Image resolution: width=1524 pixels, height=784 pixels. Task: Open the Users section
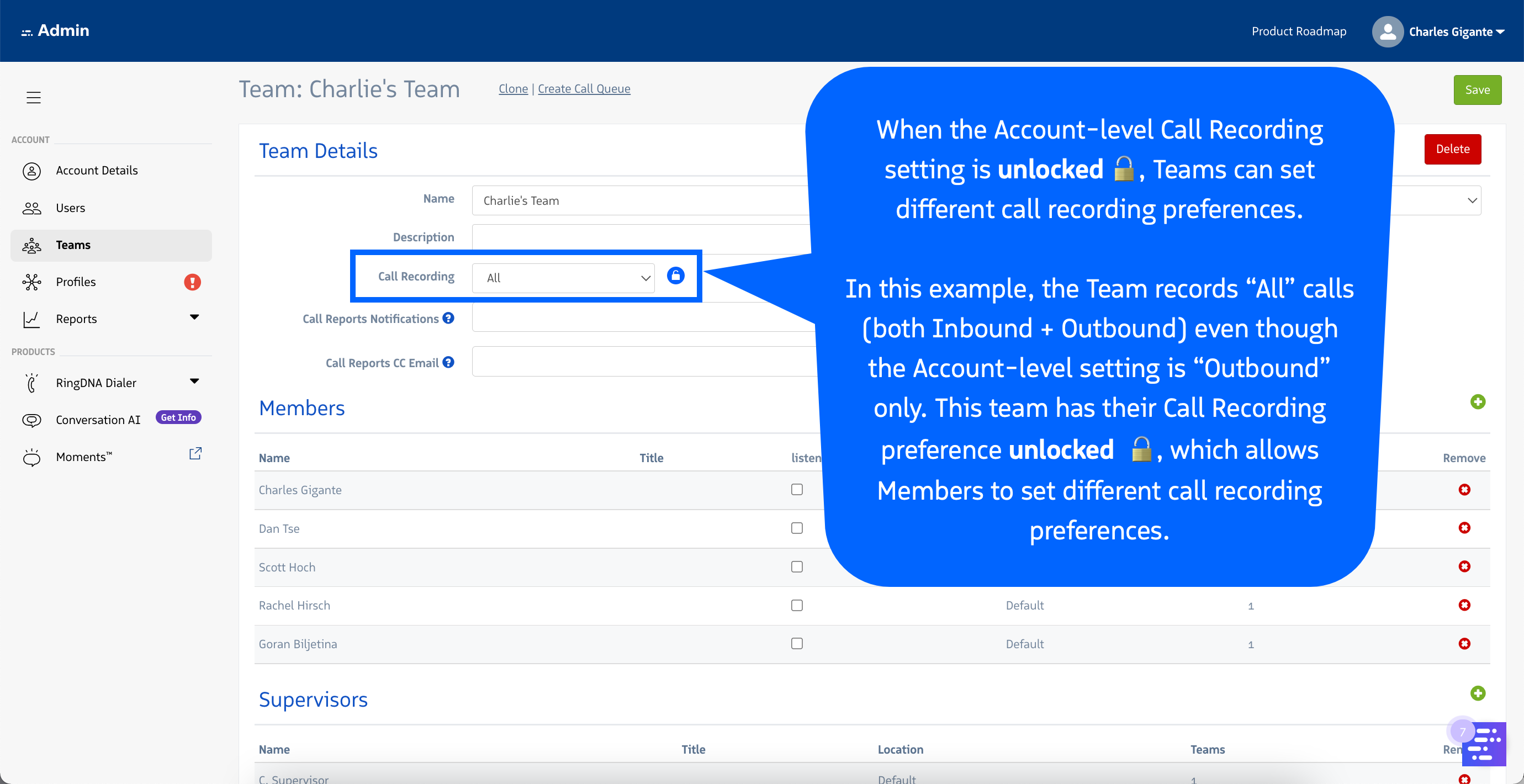click(x=71, y=208)
